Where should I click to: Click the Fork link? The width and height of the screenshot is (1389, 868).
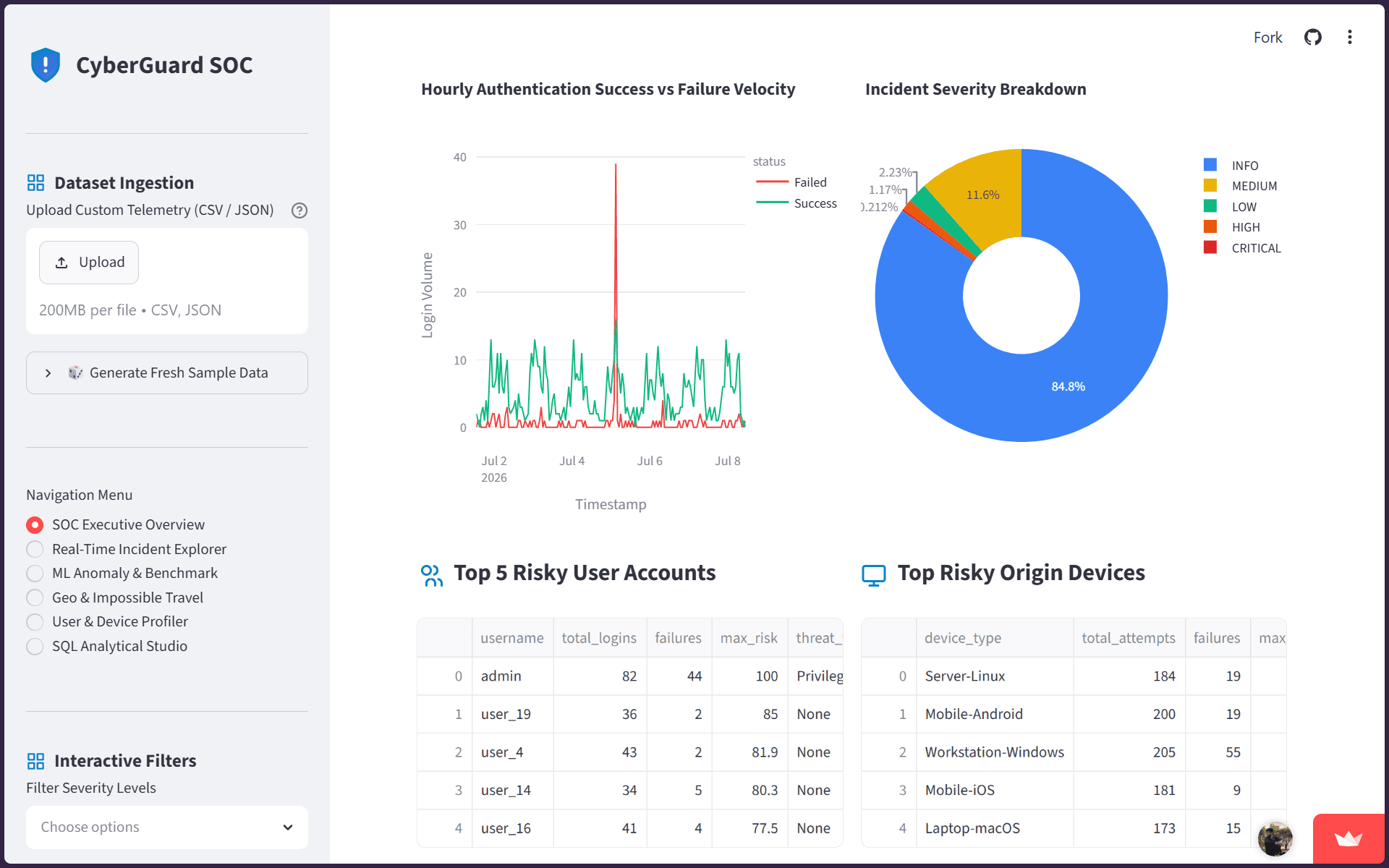pos(1267,38)
